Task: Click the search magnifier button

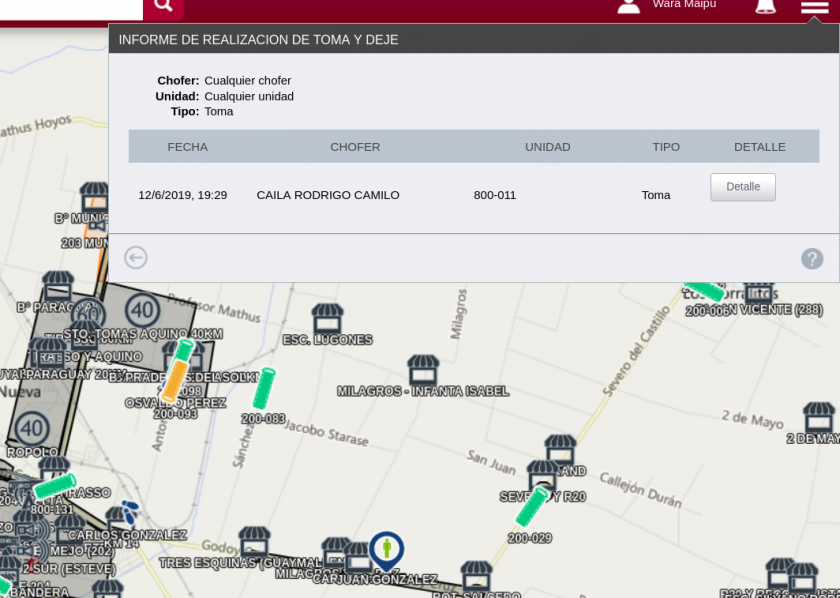Action: tap(163, 6)
